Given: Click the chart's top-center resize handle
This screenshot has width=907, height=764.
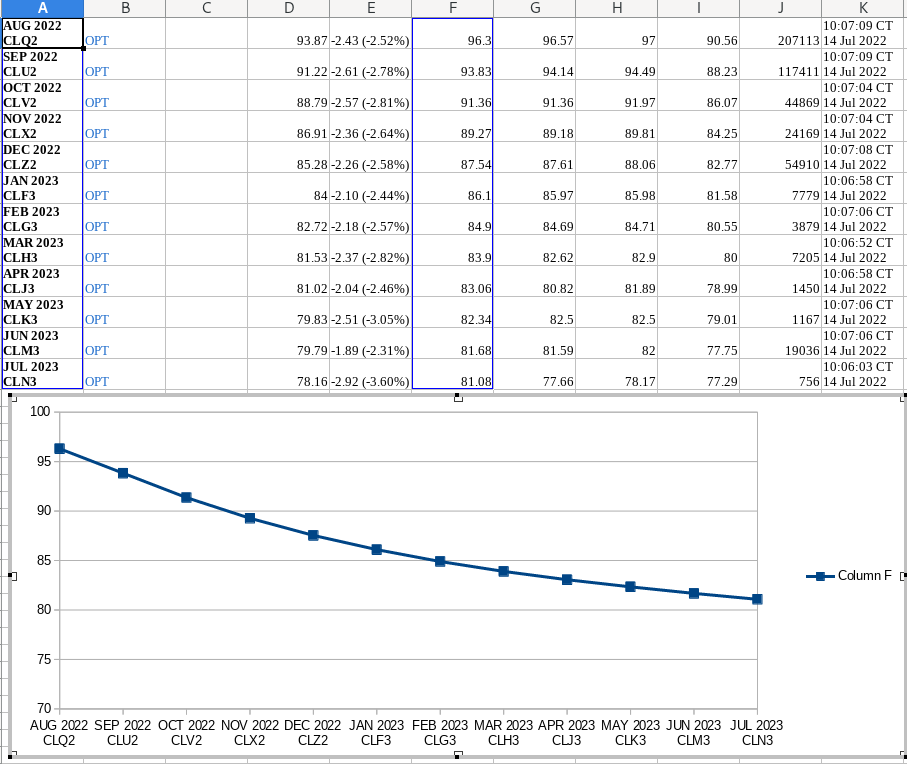Looking at the screenshot, I should click(458, 398).
